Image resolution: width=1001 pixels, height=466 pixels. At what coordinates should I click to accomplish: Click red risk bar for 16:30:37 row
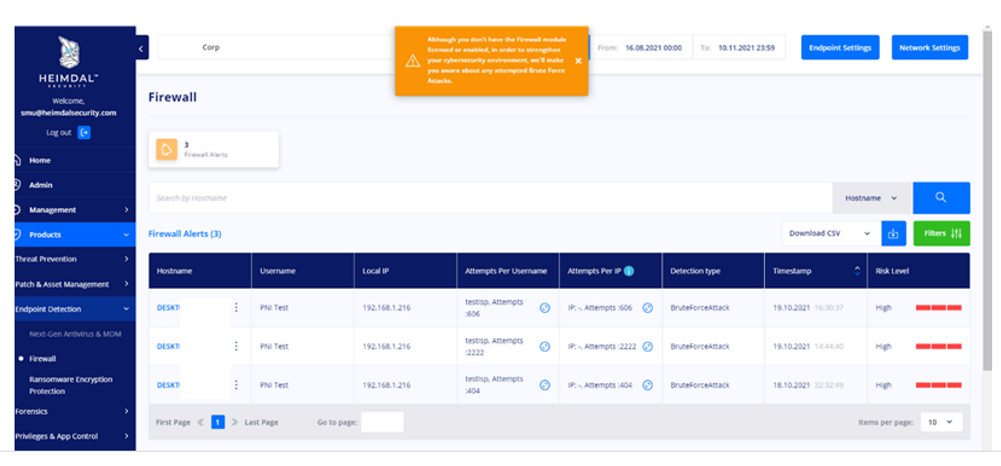[x=938, y=308]
